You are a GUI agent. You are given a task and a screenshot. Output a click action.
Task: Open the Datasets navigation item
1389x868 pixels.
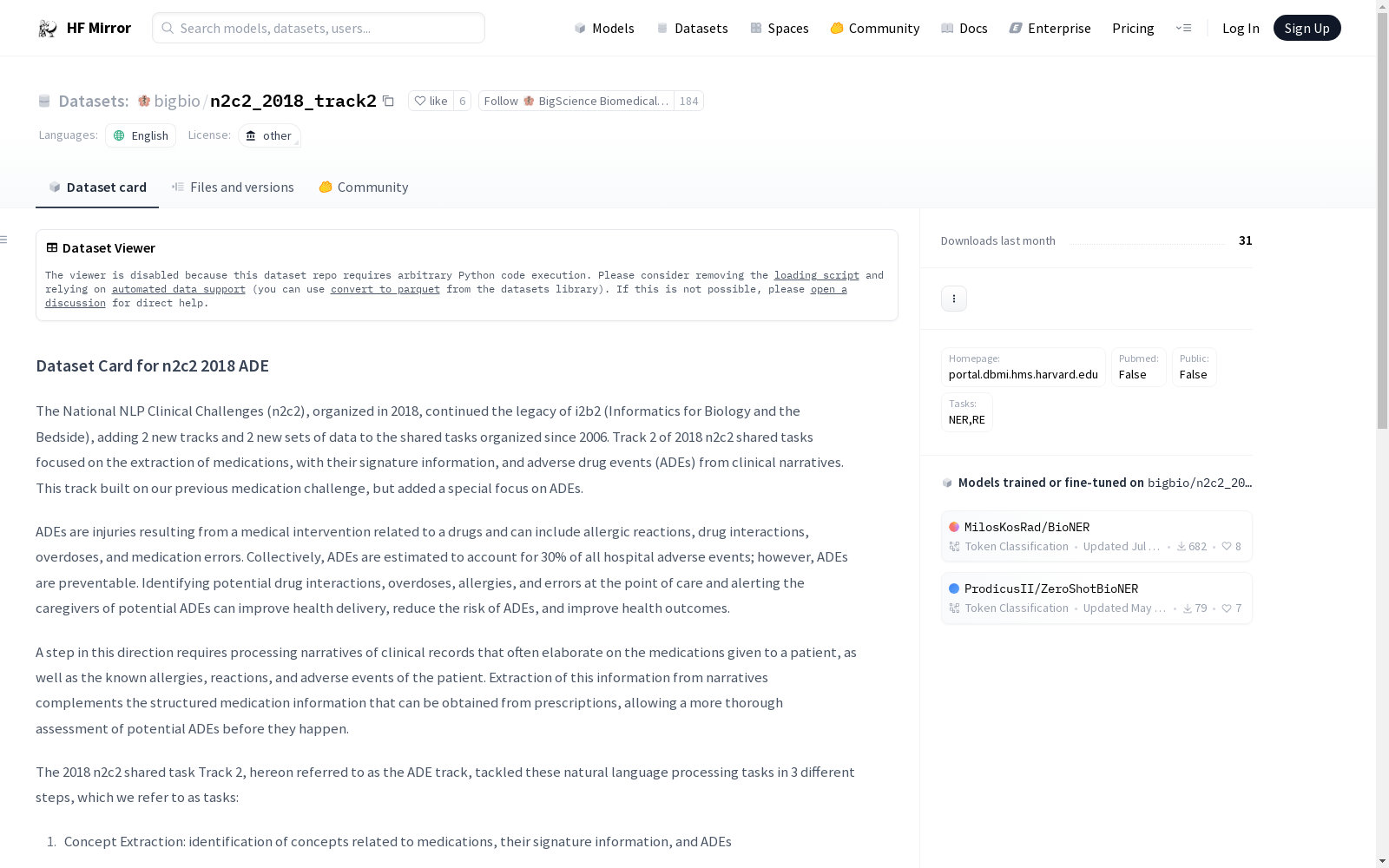(692, 28)
